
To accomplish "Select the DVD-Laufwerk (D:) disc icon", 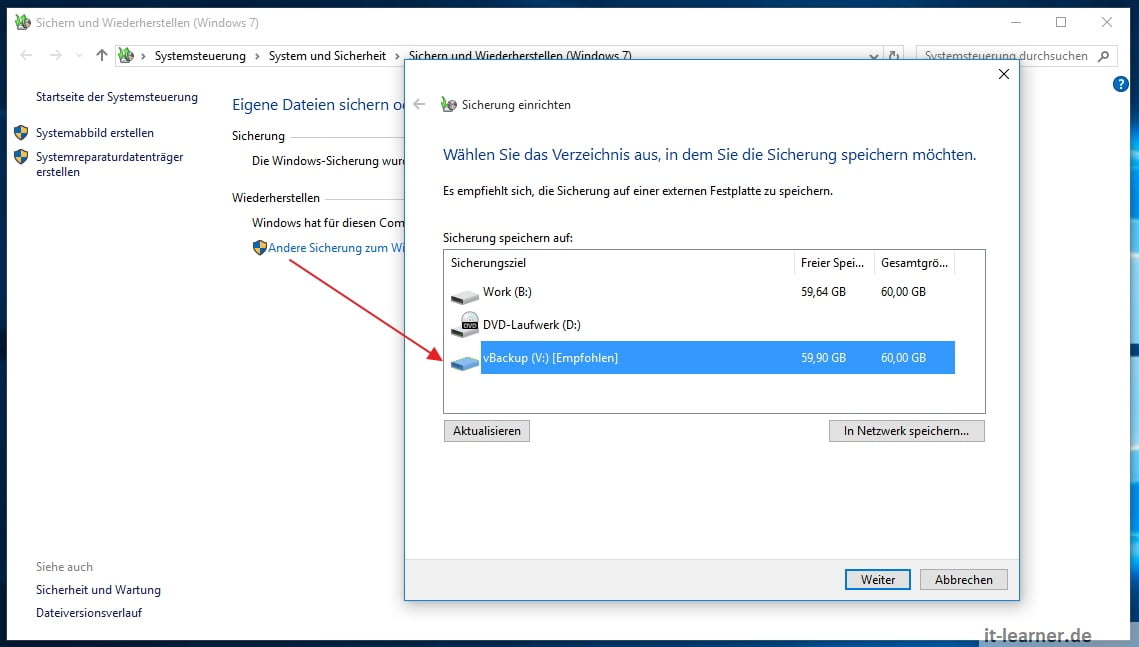I will 466,324.
